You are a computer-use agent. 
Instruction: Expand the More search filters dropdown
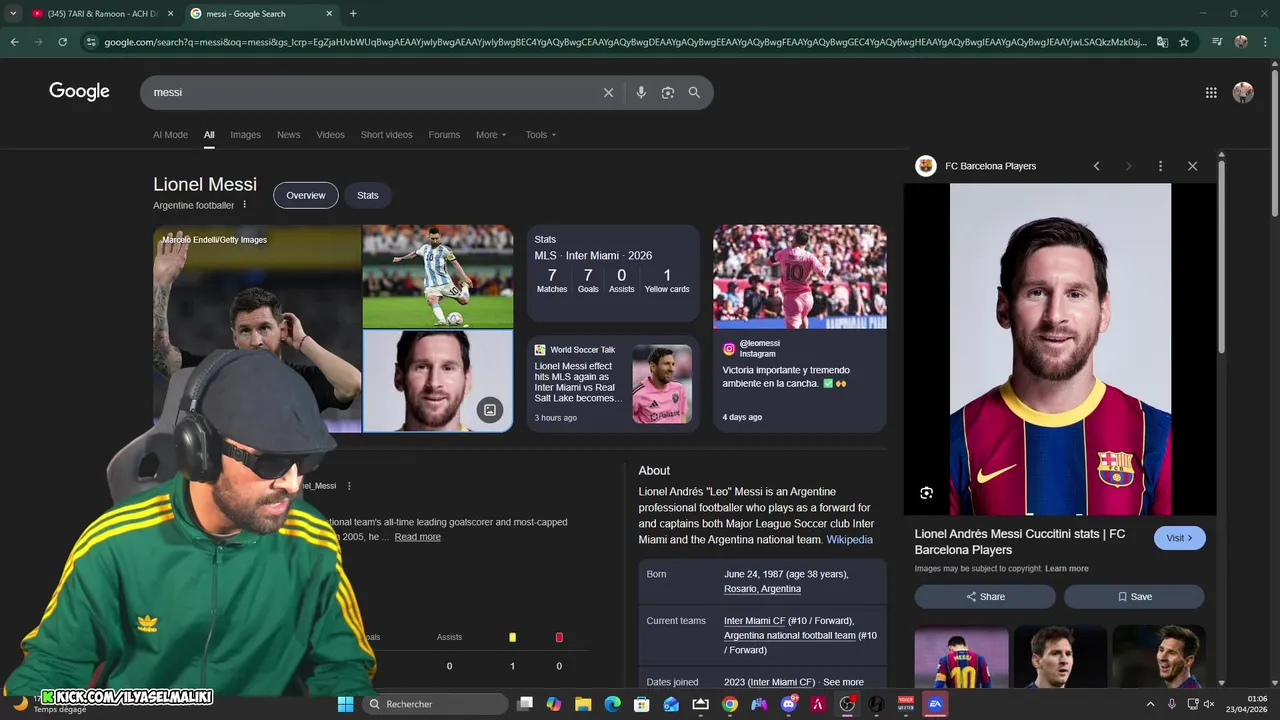(x=491, y=135)
